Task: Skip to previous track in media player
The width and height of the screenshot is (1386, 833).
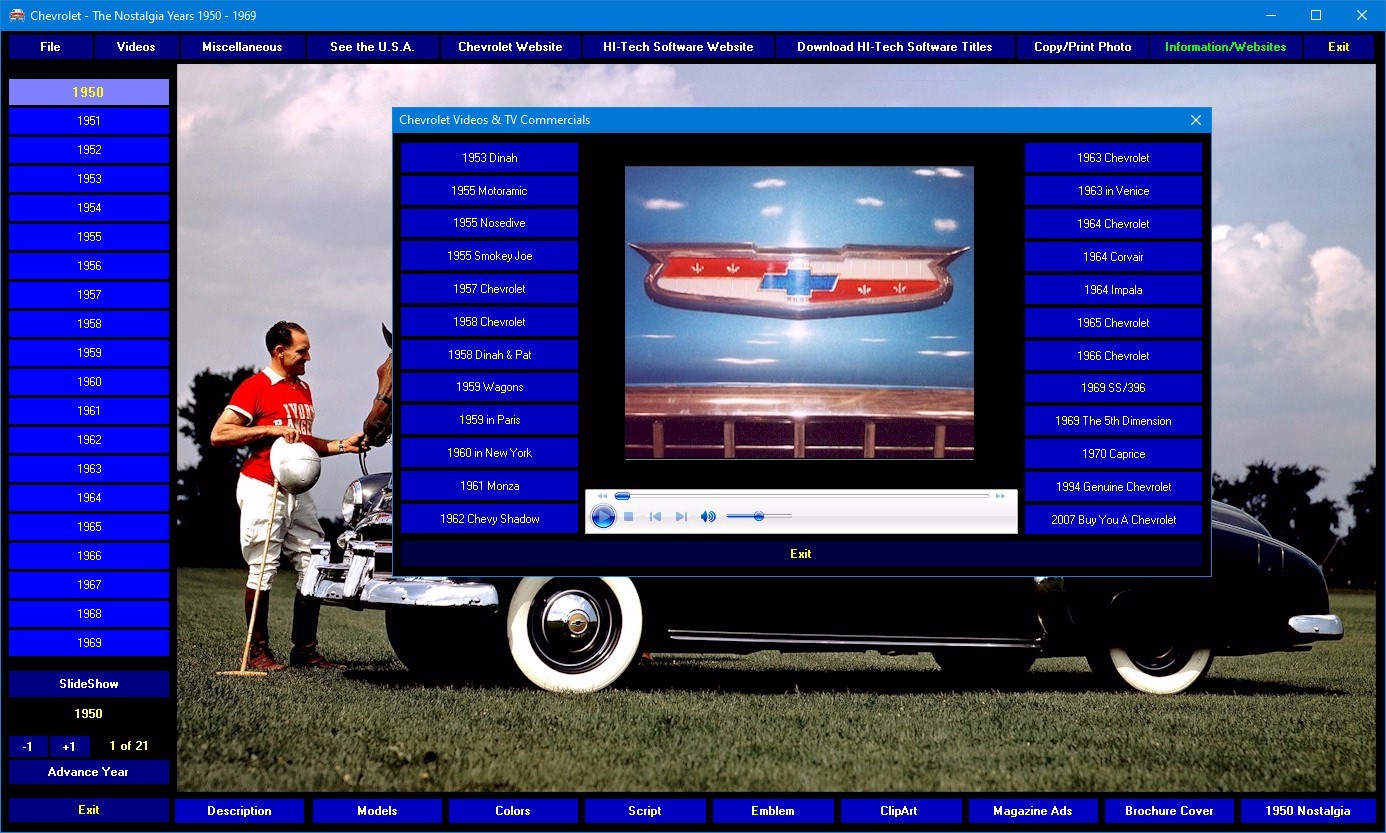Action: pos(655,516)
